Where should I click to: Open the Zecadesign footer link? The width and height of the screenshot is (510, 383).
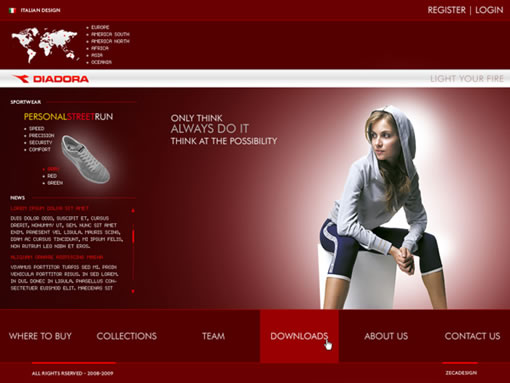(461, 373)
